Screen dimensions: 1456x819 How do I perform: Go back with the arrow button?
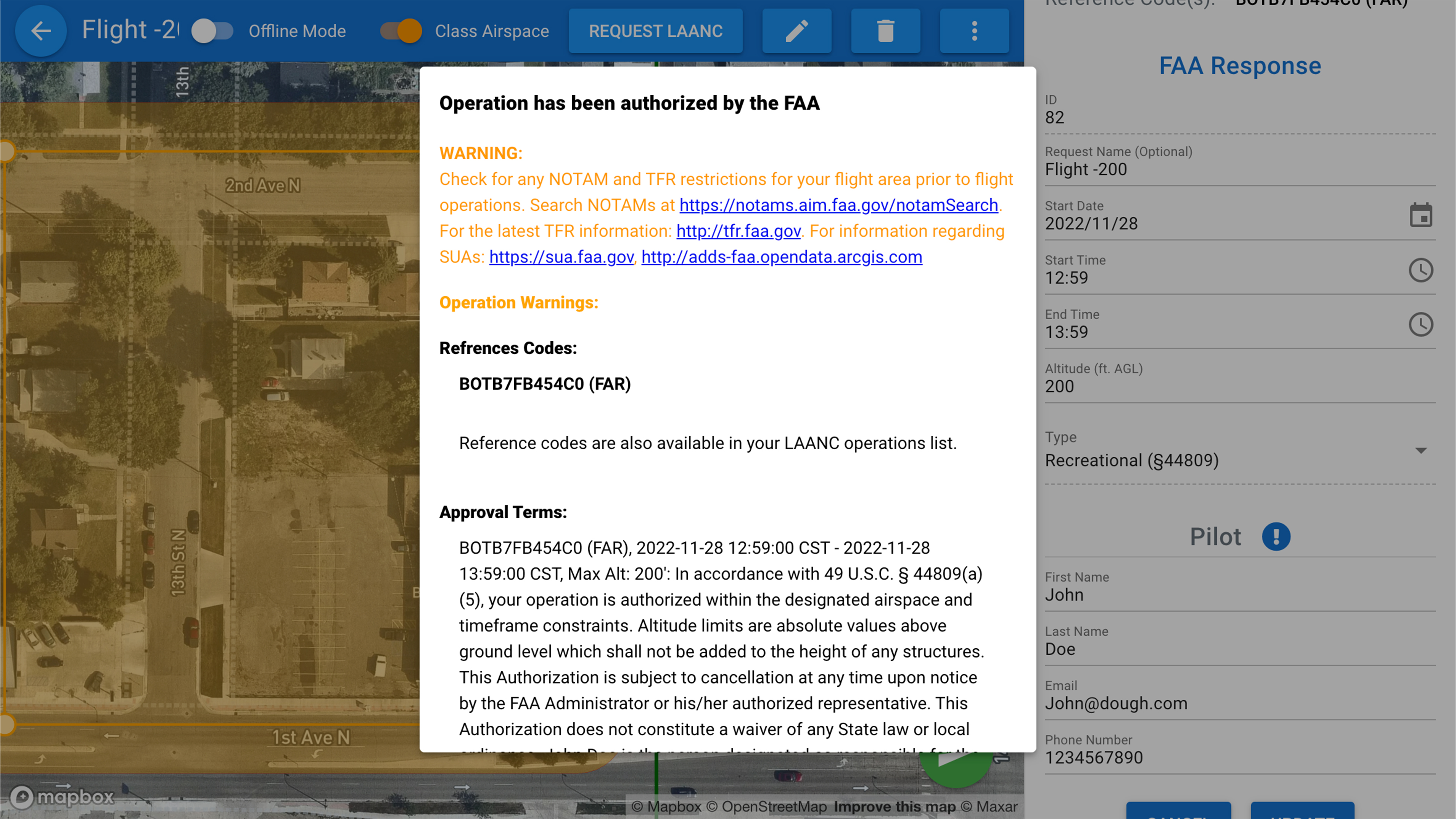(41, 30)
